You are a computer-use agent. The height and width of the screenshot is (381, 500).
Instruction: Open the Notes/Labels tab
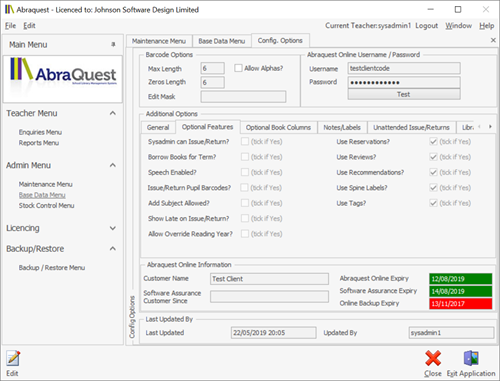point(342,127)
